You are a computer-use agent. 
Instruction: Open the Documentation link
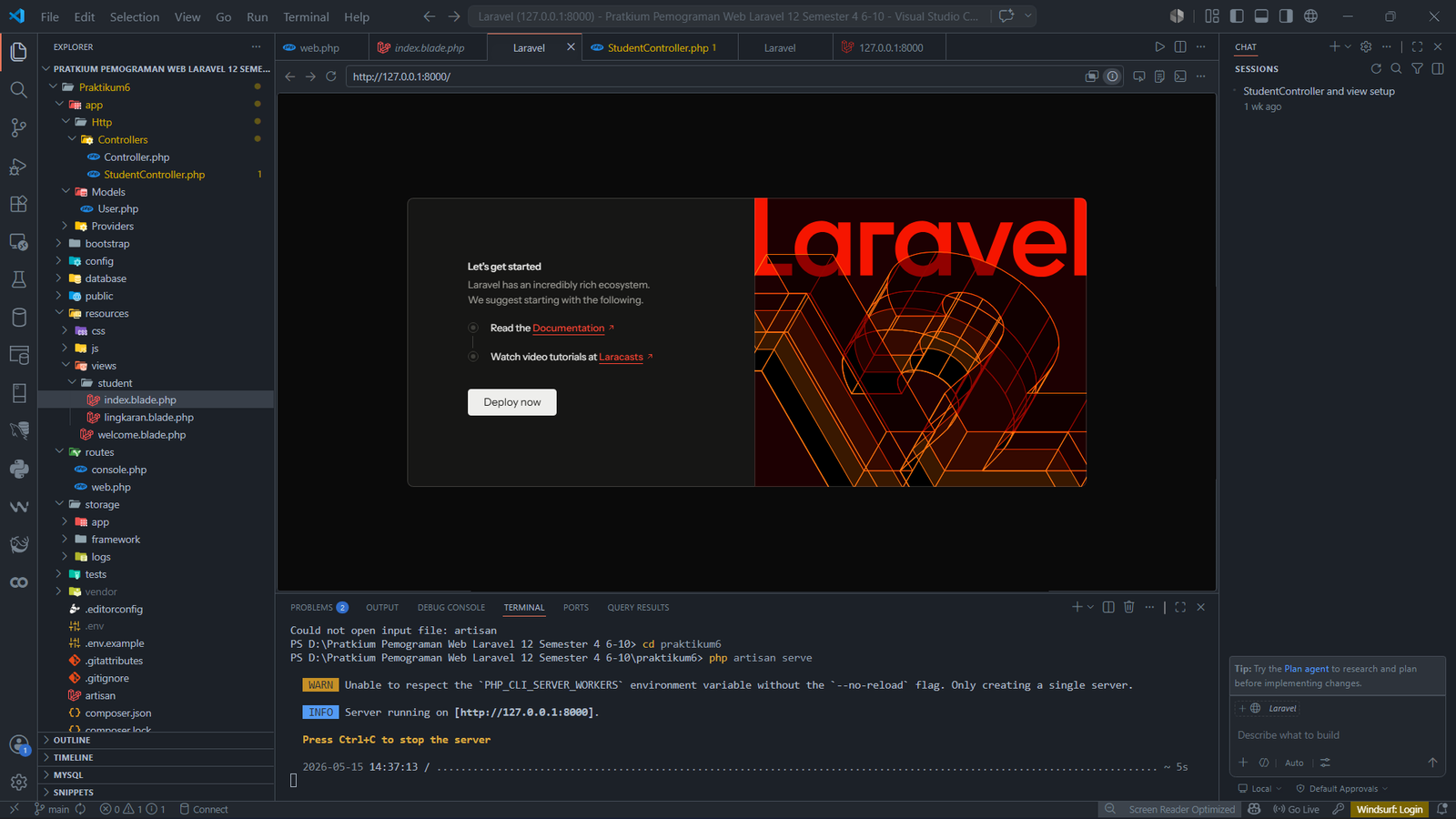(569, 328)
